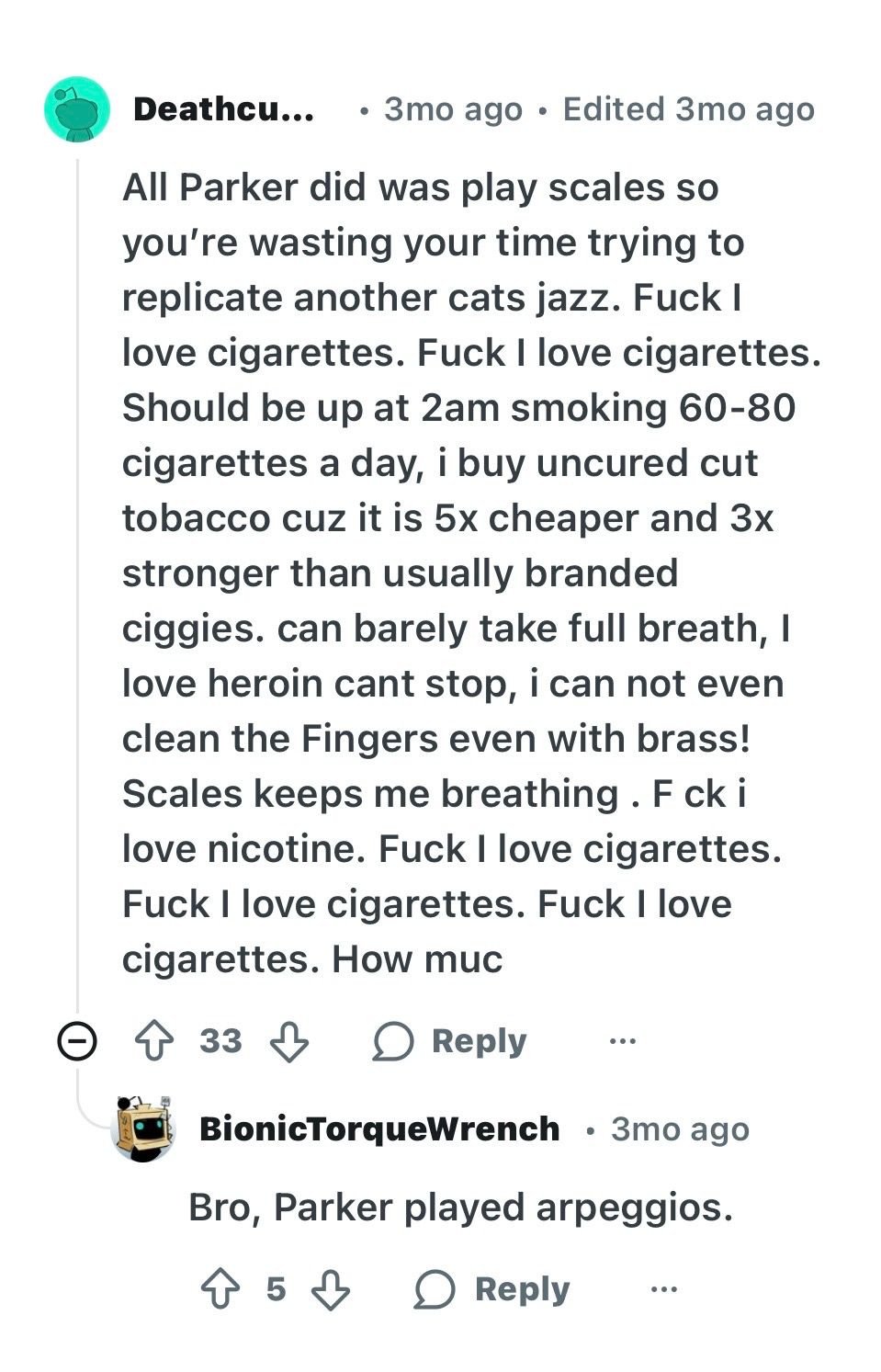The height and width of the screenshot is (1372, 881).
Task: Upvote the Deathcu comment with 33 points
Action: coord(154,1042)
